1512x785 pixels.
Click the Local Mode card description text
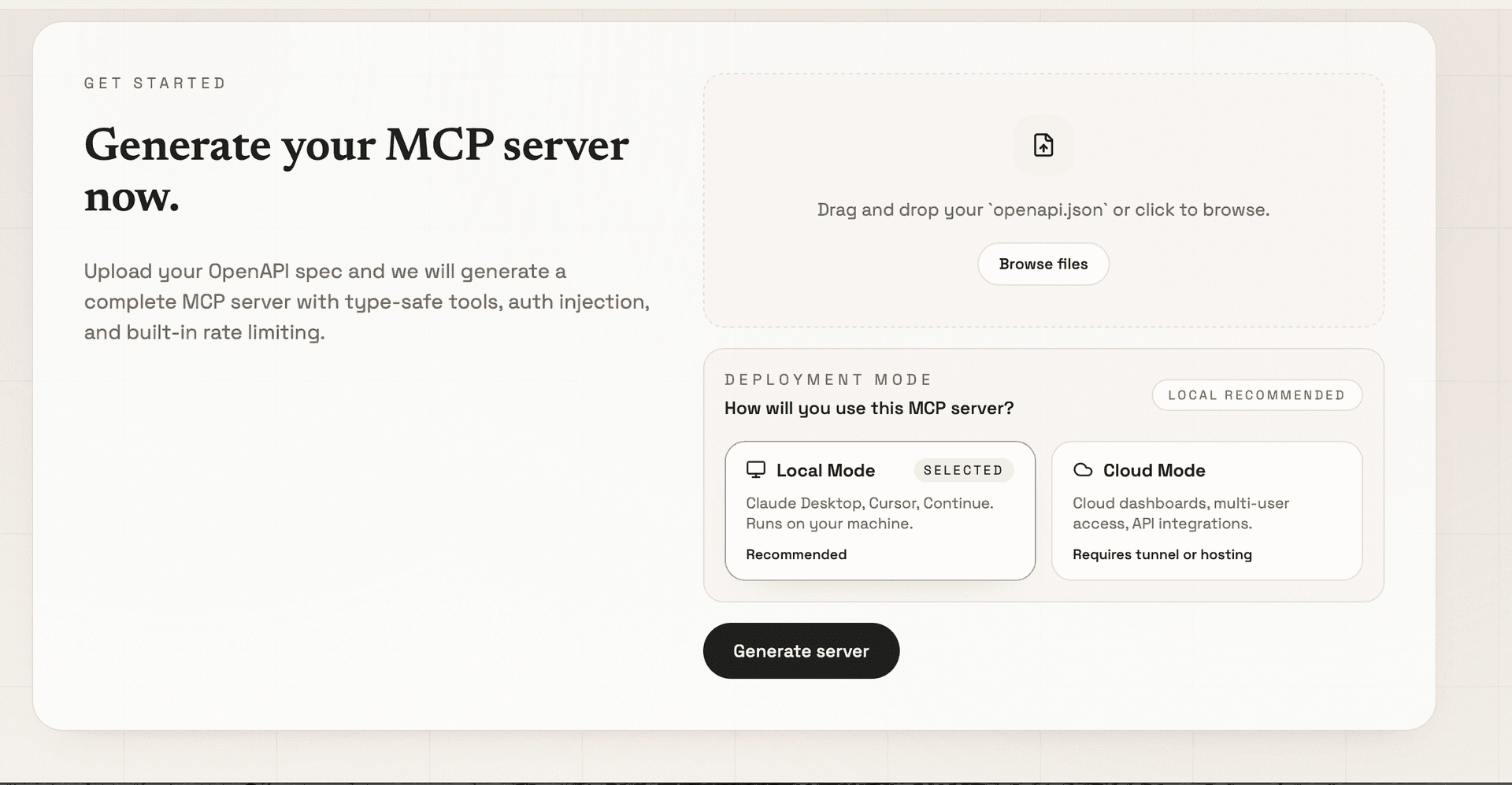pyautogui.click(x=869, y=512)
